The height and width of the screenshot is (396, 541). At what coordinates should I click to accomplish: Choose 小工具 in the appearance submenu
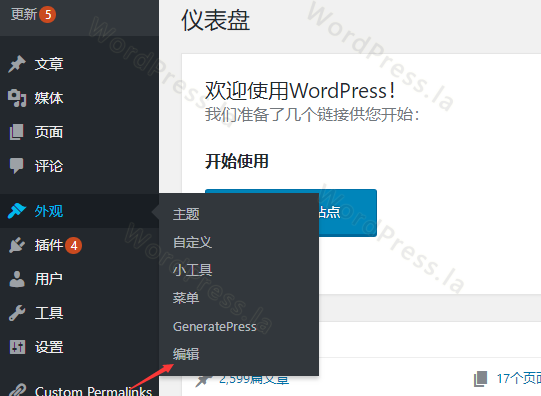pyautogui.click(x=192, y=270)
